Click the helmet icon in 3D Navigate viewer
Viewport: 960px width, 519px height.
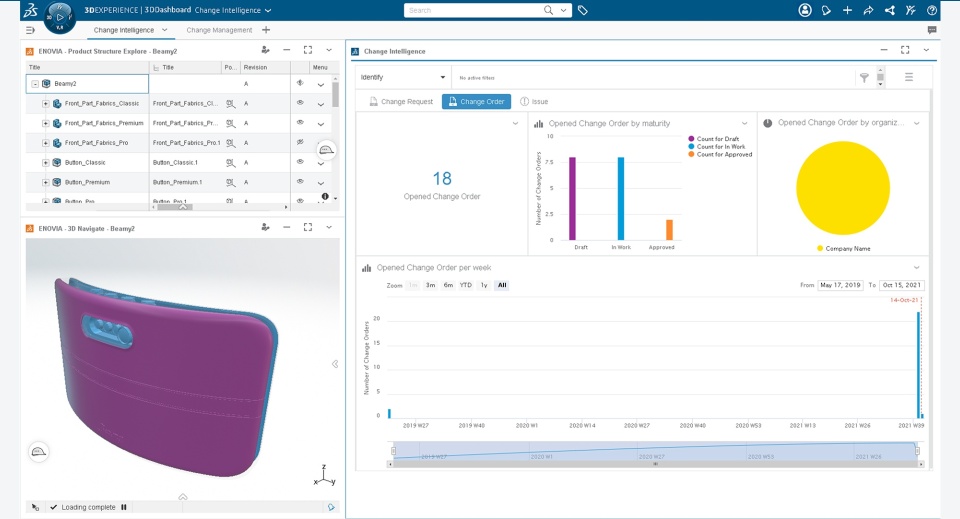pos(39,452)
